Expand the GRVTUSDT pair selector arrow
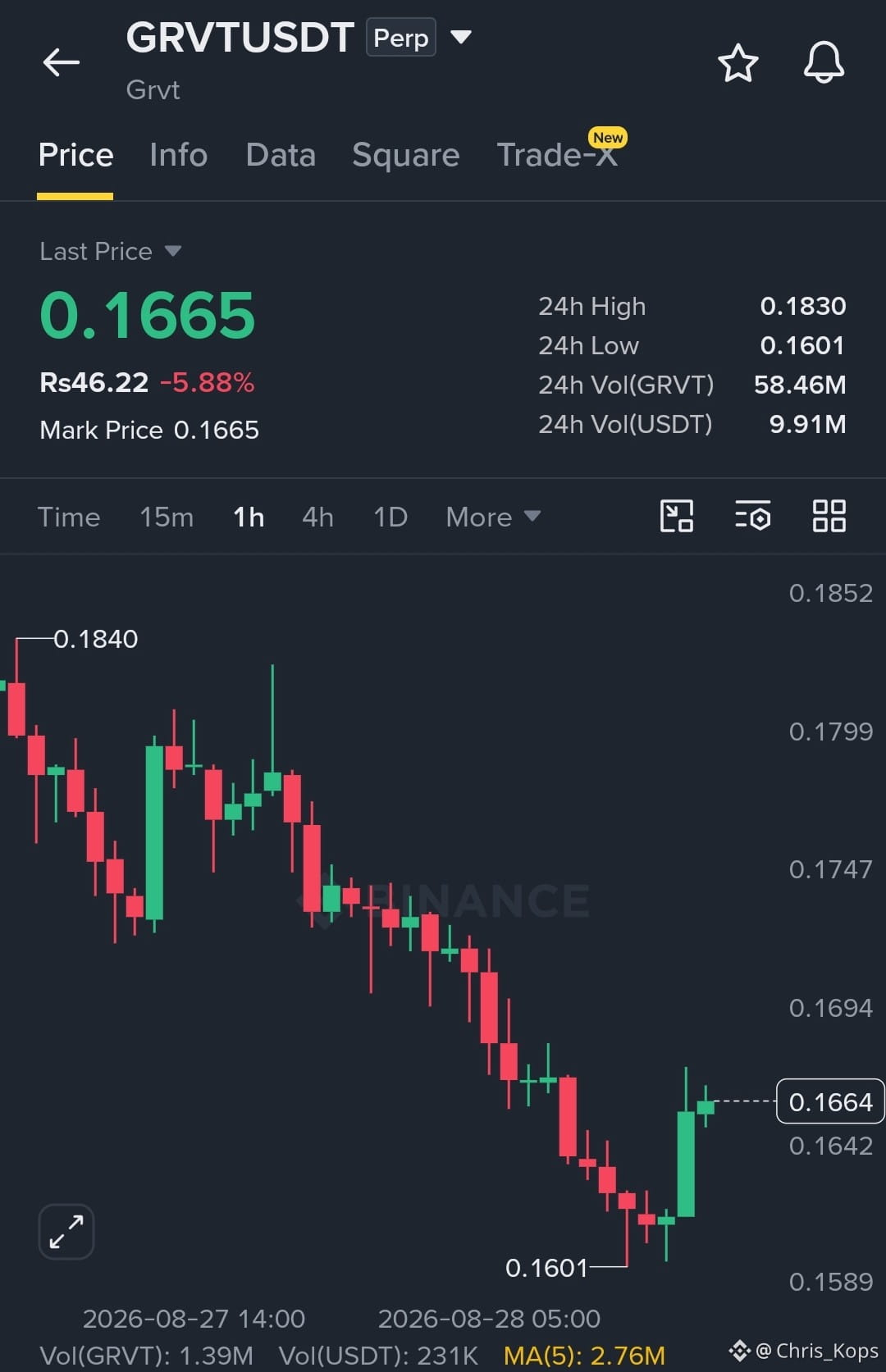This screenshot has height=1372, width=886. pos(461,37)
